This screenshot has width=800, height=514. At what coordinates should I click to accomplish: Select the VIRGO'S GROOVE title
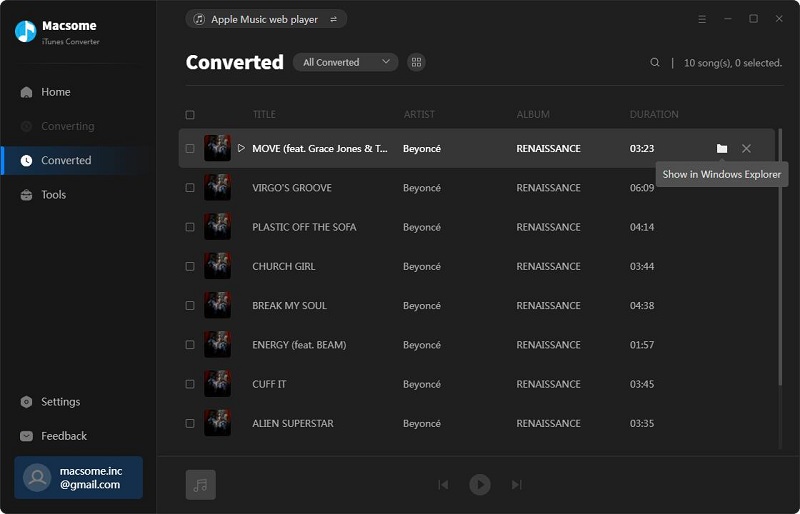(x=292, y=188)
